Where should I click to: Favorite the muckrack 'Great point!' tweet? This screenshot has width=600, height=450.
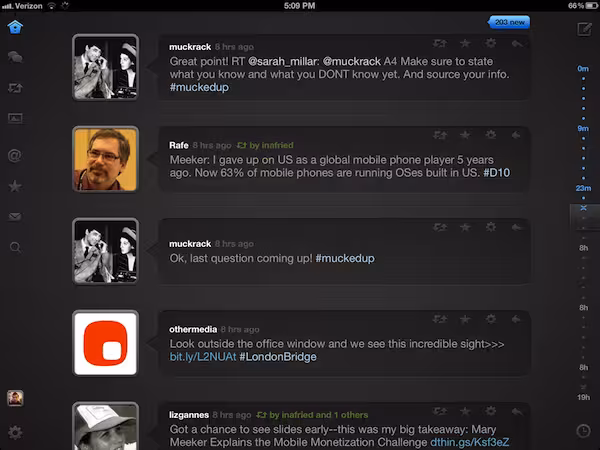click(x=465, y=43)
